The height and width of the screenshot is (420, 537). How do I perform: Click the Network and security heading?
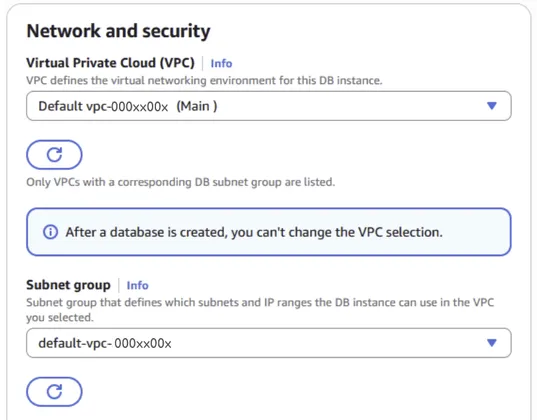click(118, 31)
